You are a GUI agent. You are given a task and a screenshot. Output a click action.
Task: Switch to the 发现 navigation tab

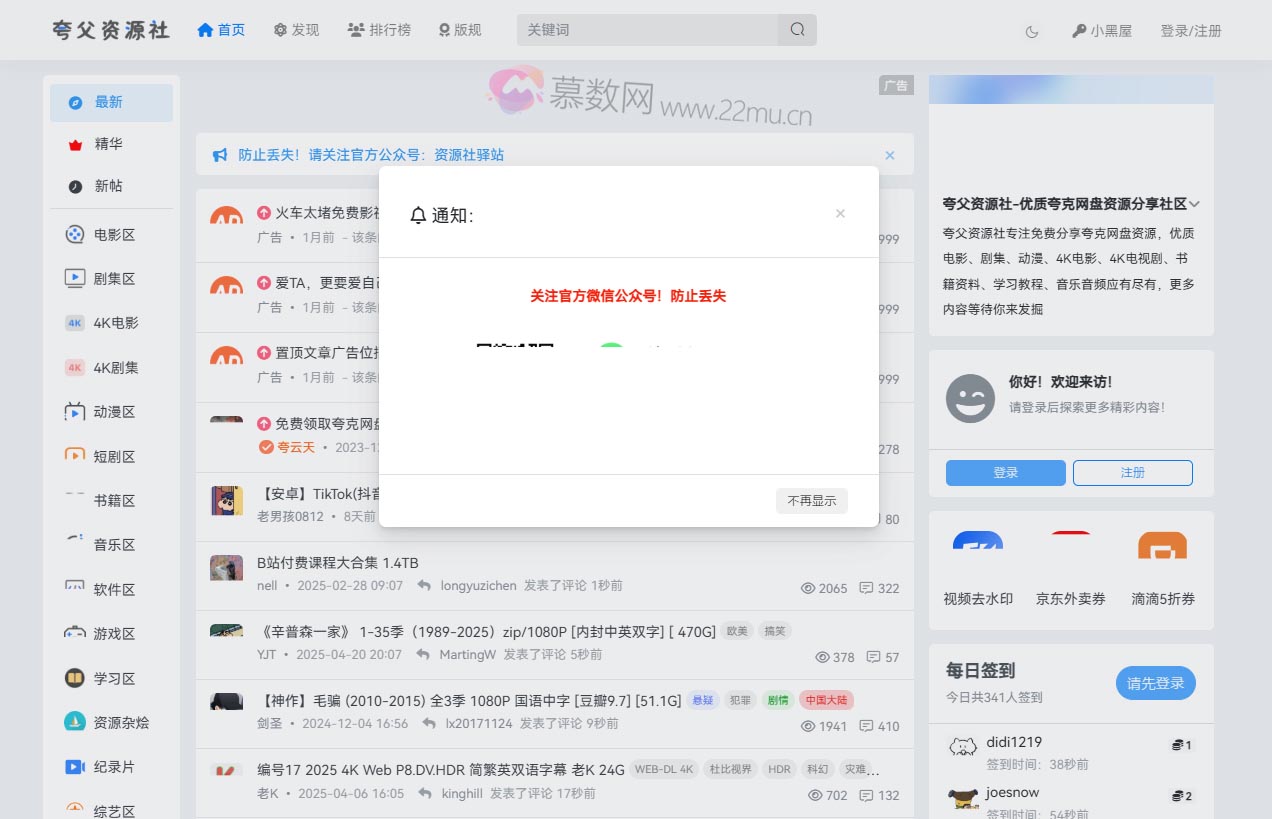coord(295,30)
